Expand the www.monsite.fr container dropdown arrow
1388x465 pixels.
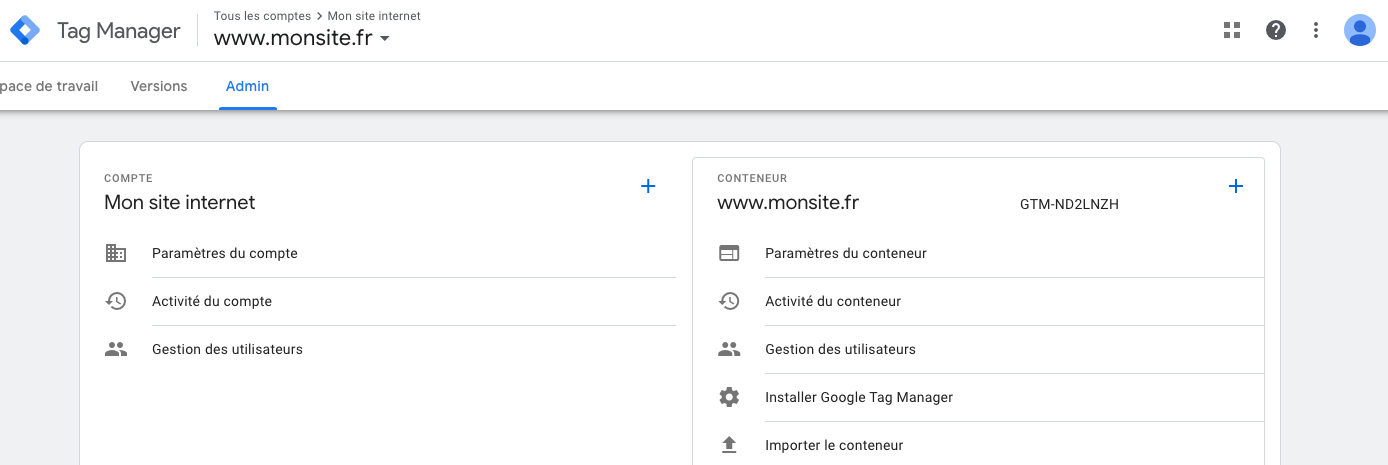tap(385, 40)
